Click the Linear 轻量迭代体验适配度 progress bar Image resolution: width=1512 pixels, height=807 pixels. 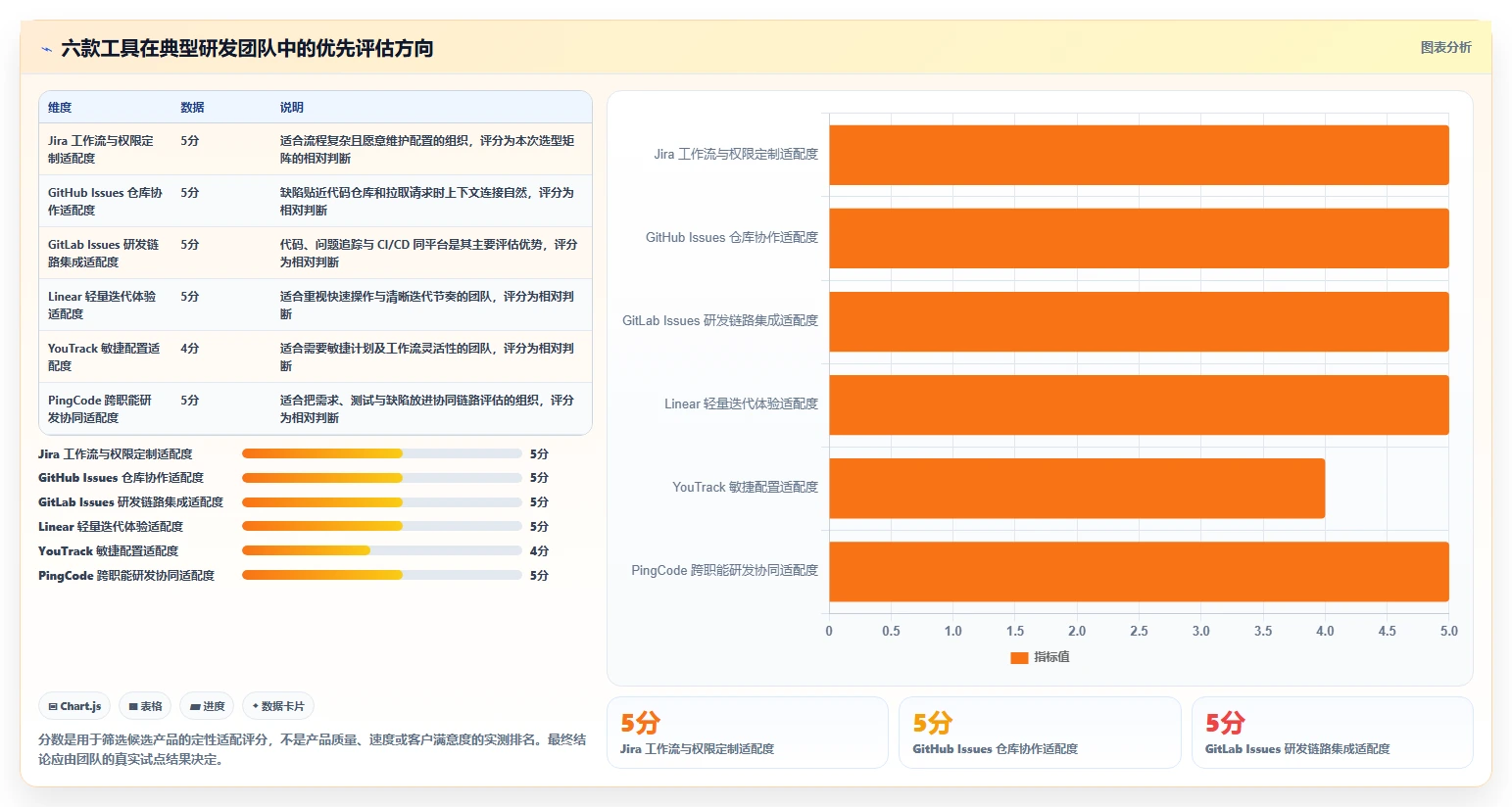[382, 527]
